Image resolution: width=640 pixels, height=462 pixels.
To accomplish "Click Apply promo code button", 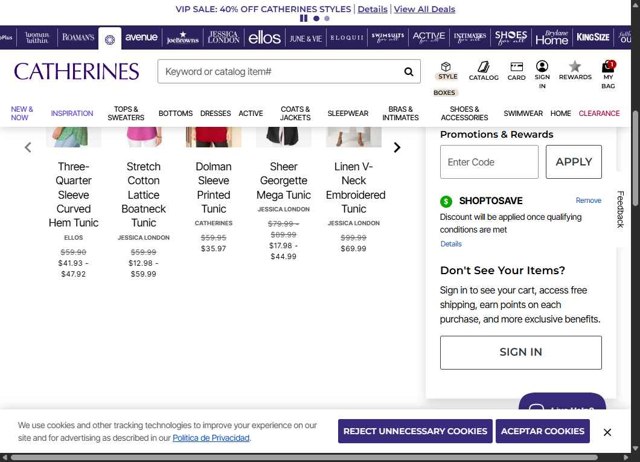I will click(x=573, y=162).
